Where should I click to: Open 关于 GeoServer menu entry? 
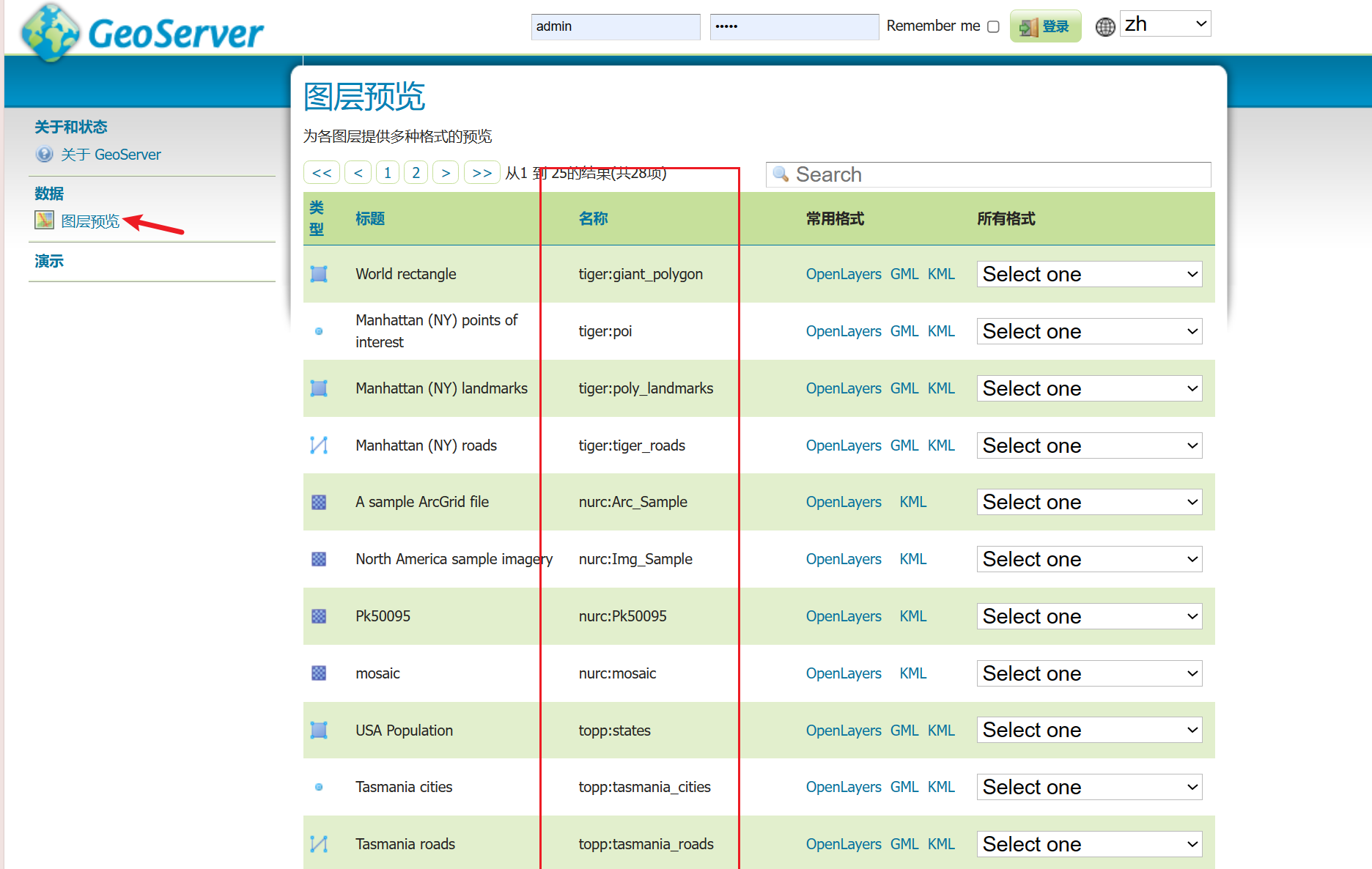point(111,155)
